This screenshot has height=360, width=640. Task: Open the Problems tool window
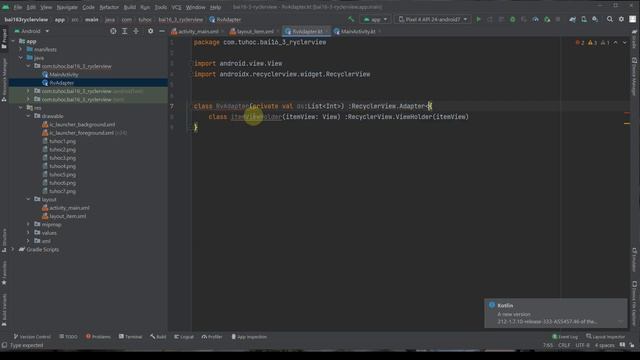coord(98,337)
